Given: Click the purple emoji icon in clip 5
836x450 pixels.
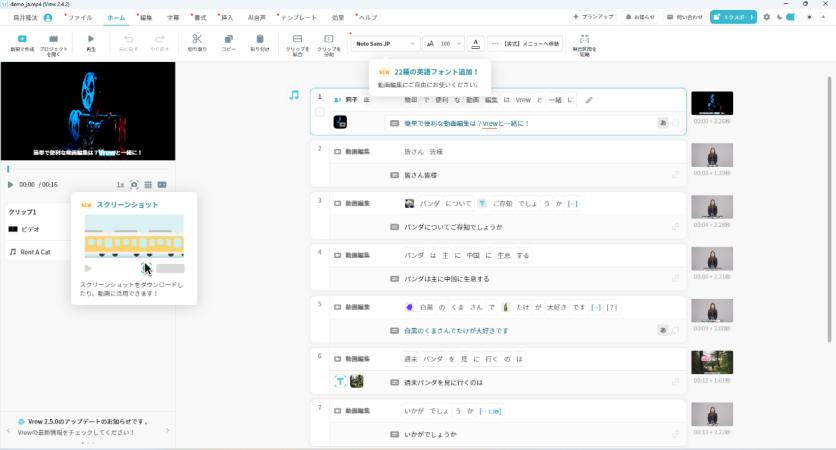Looking at the screenshot, I should click(409, 307).
